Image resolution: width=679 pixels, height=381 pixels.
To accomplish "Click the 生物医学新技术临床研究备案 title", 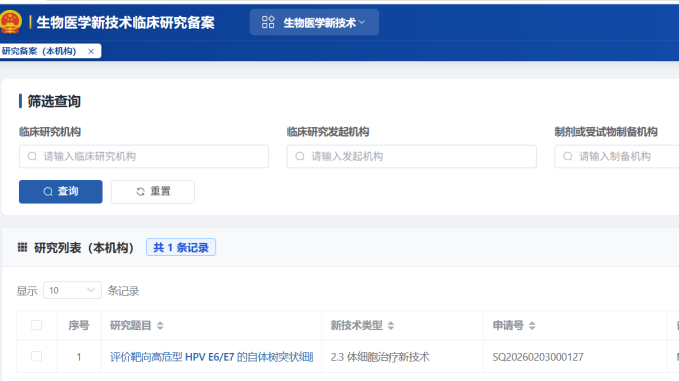I will pyautogui.click(x=126, y=23).
